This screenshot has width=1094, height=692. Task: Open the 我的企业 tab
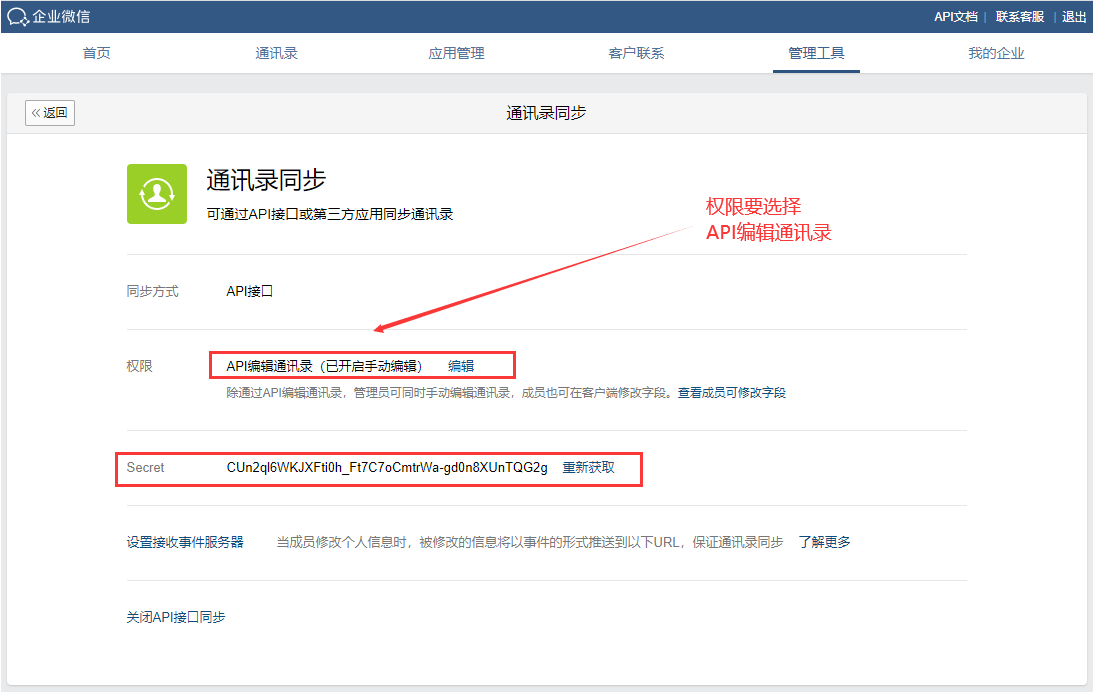coord(996,54)
